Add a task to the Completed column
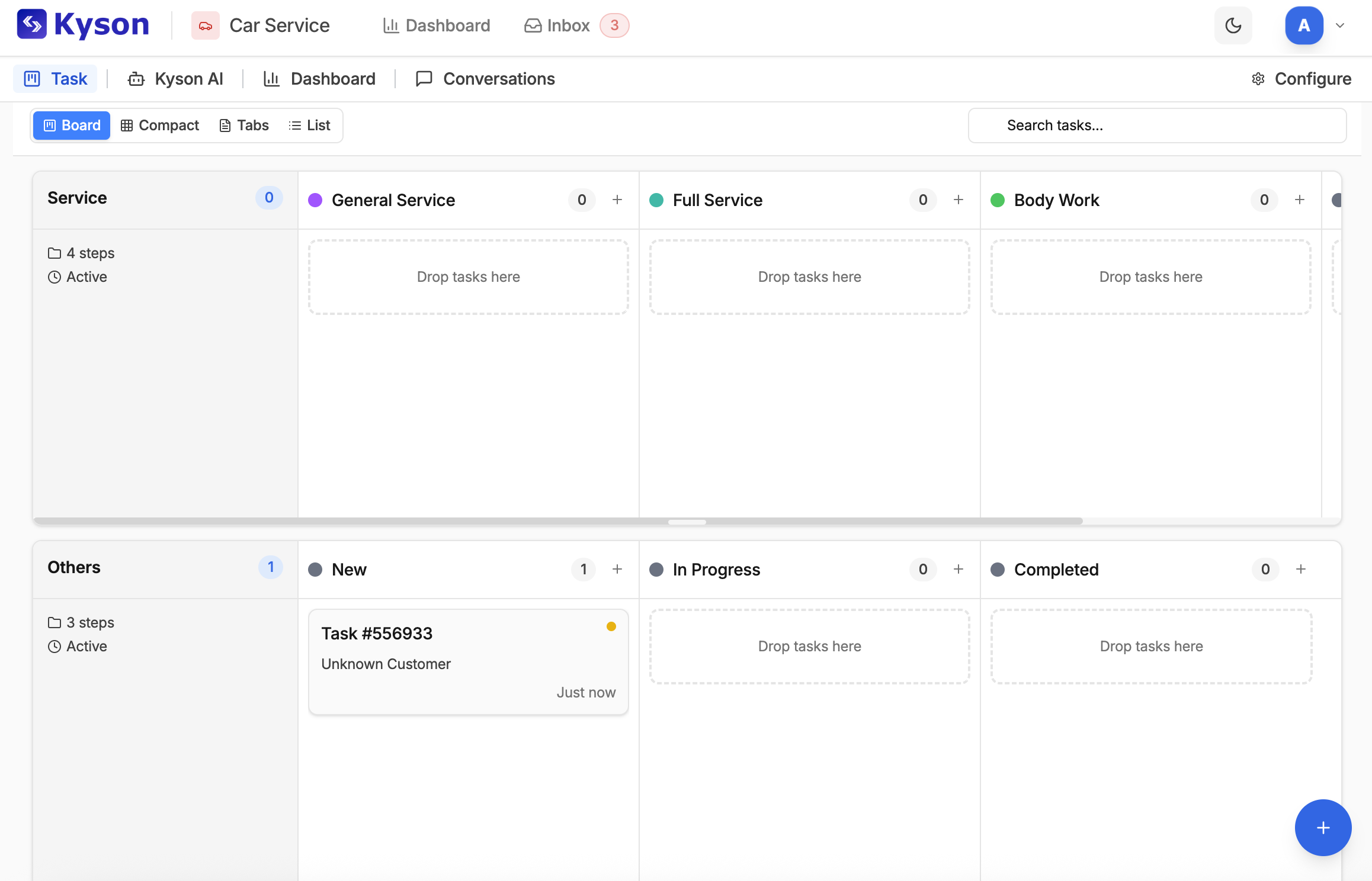 pyautogui.click(x=1301, y=569)
